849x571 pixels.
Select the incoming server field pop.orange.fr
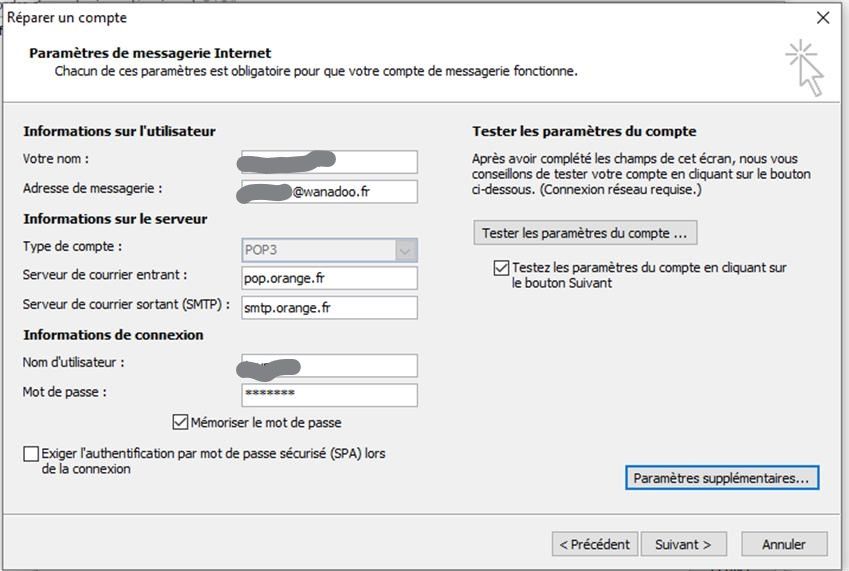point(329,278)
